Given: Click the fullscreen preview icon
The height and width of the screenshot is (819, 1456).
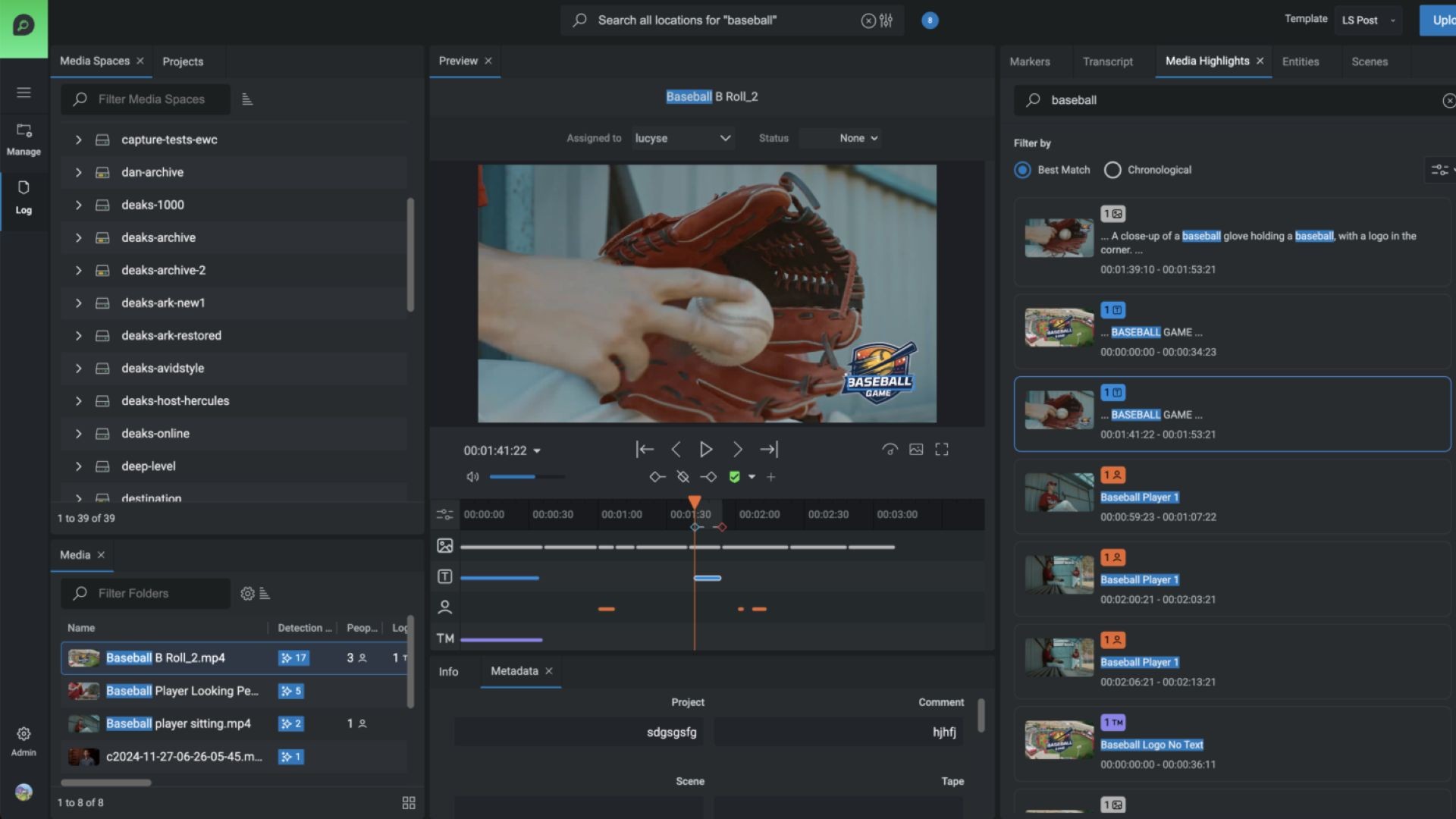Looking at the screenshot, I should coord(942,450).
